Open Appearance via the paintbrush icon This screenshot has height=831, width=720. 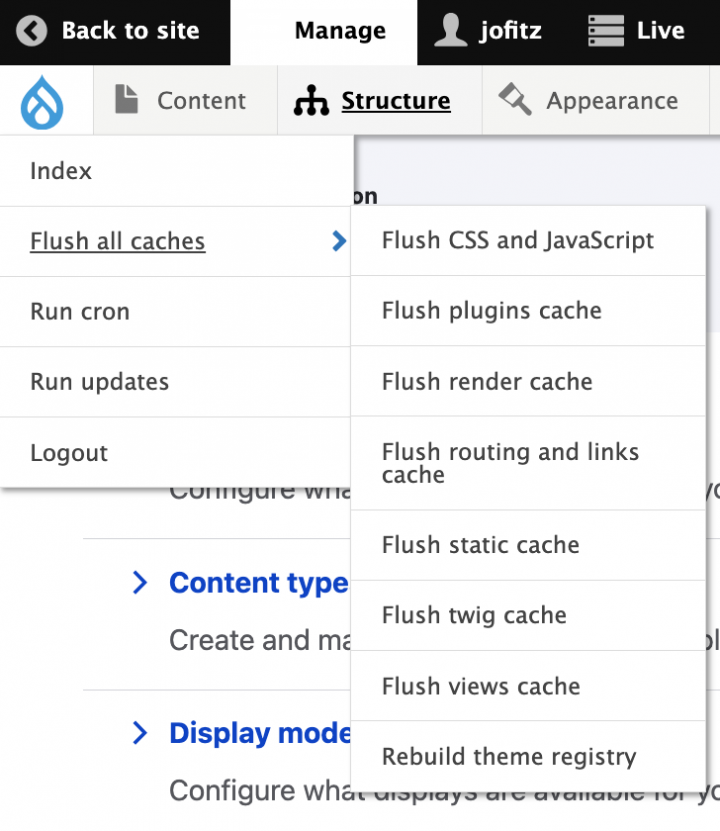click(x=514, y=99)
